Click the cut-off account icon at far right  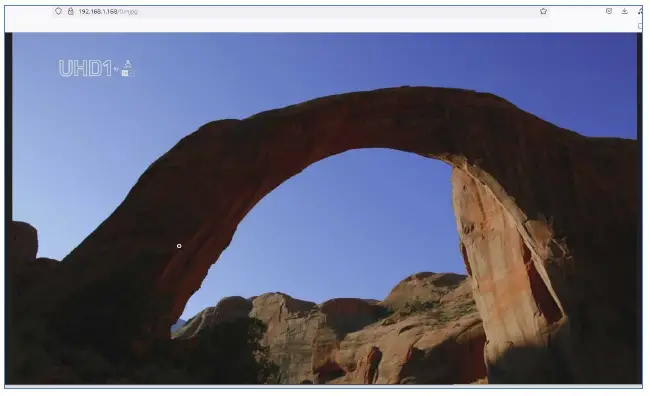640,11
